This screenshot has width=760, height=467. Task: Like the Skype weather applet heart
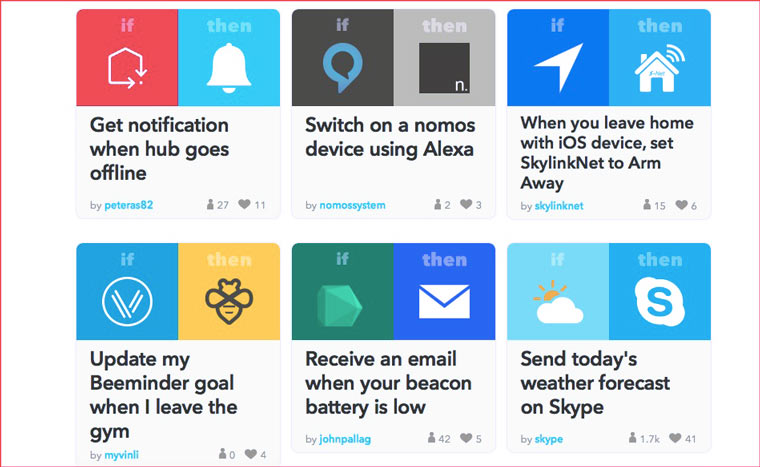point(675,438)
